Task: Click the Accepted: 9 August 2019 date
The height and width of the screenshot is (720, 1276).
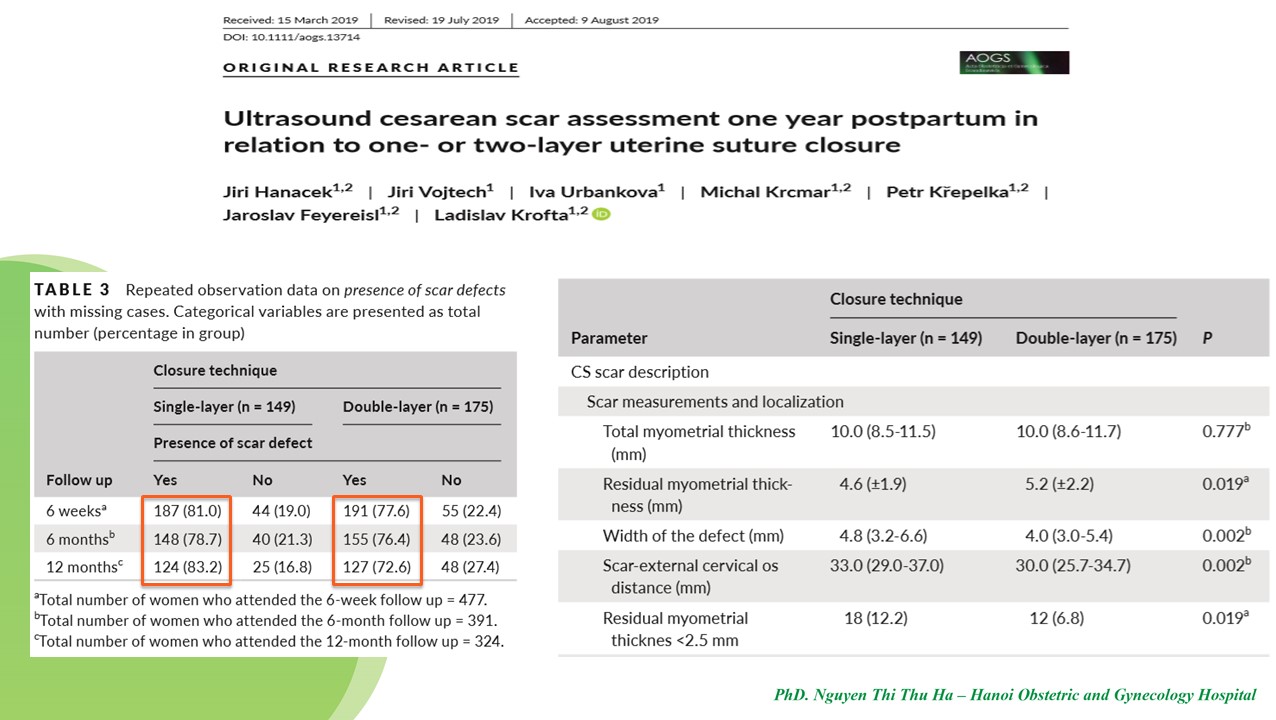Action: [x=594, y=20]
